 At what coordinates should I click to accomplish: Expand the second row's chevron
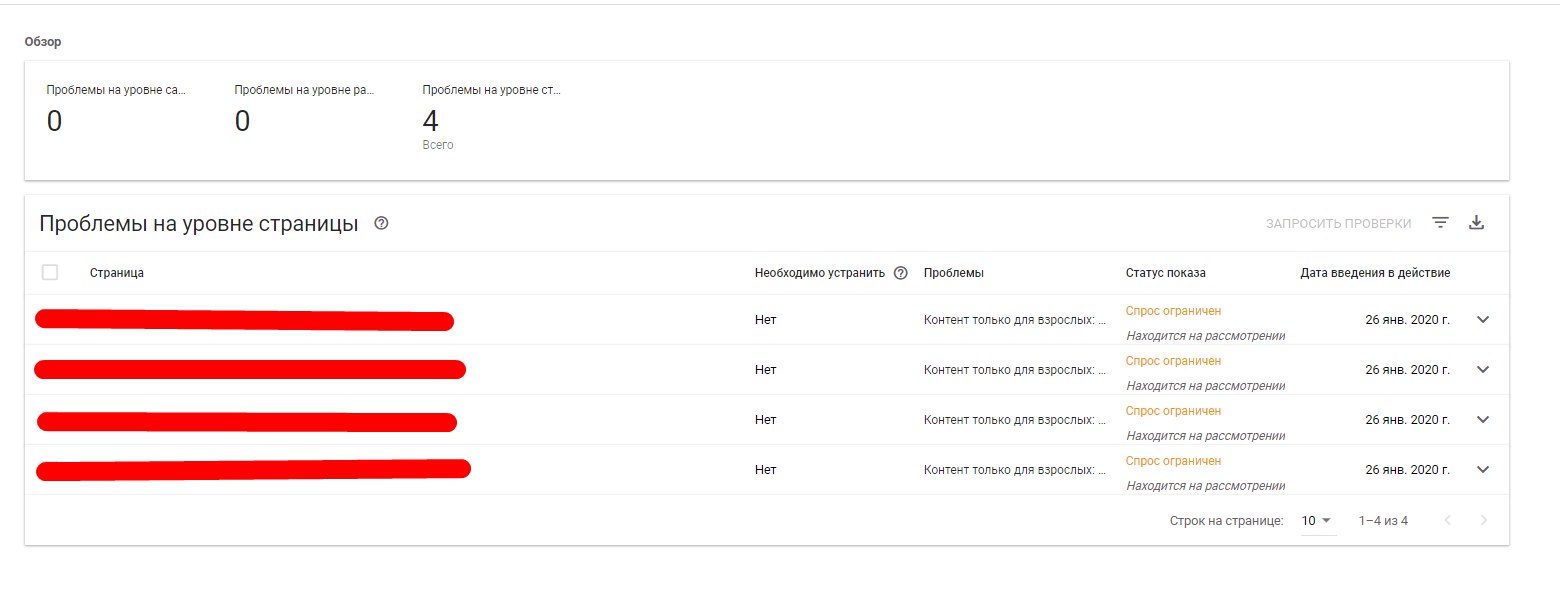click(1483, 369)
